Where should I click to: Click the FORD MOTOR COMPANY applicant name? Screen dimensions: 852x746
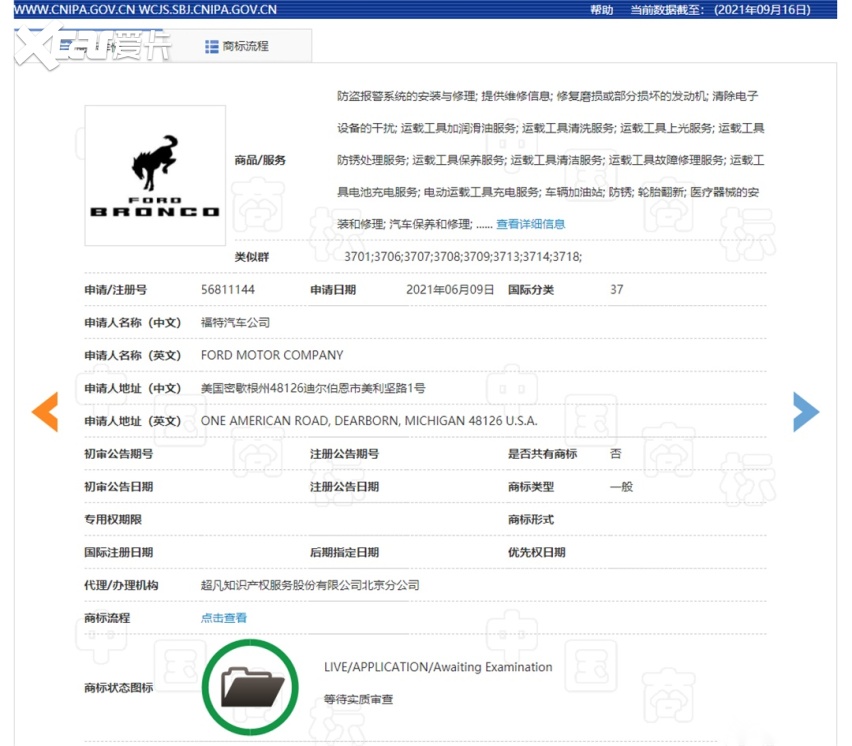click(x=271, y=355)
